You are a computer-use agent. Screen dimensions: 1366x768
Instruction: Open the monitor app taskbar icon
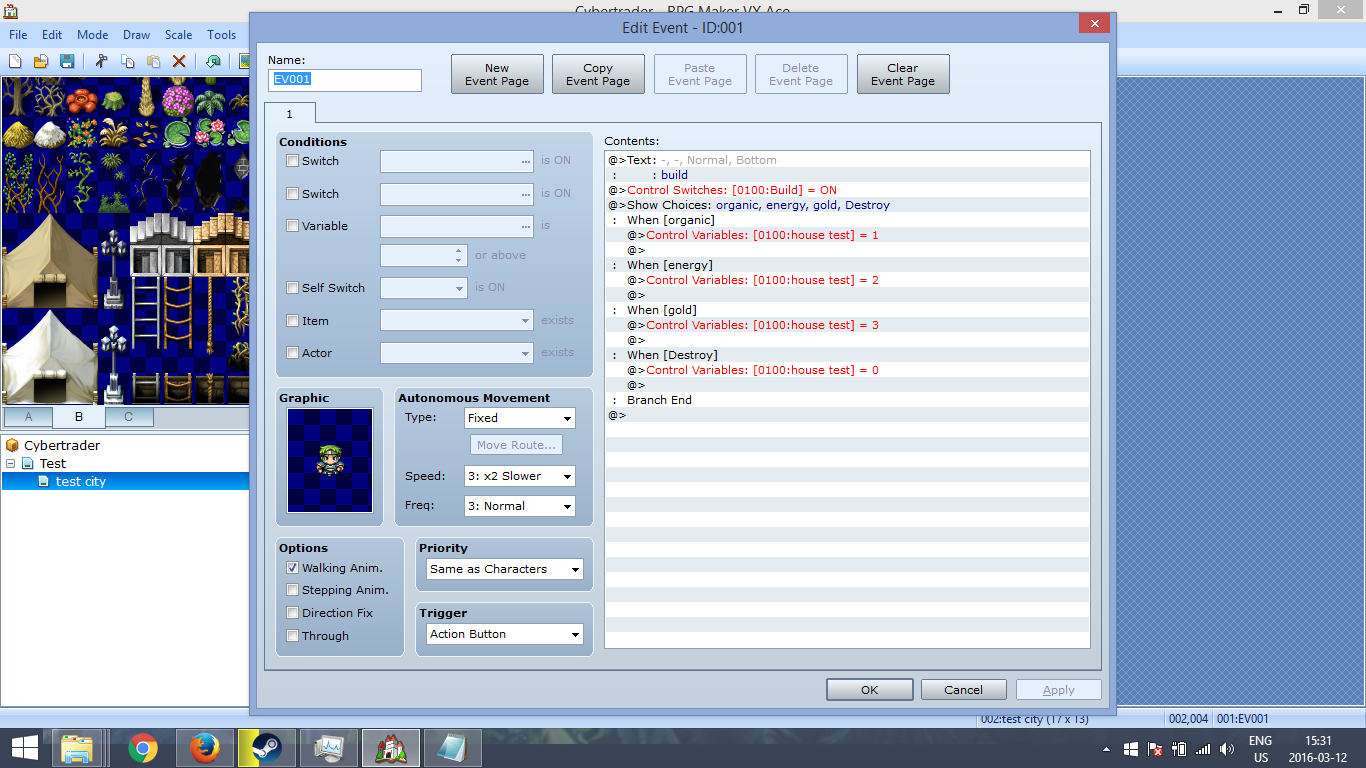point(328,748)
